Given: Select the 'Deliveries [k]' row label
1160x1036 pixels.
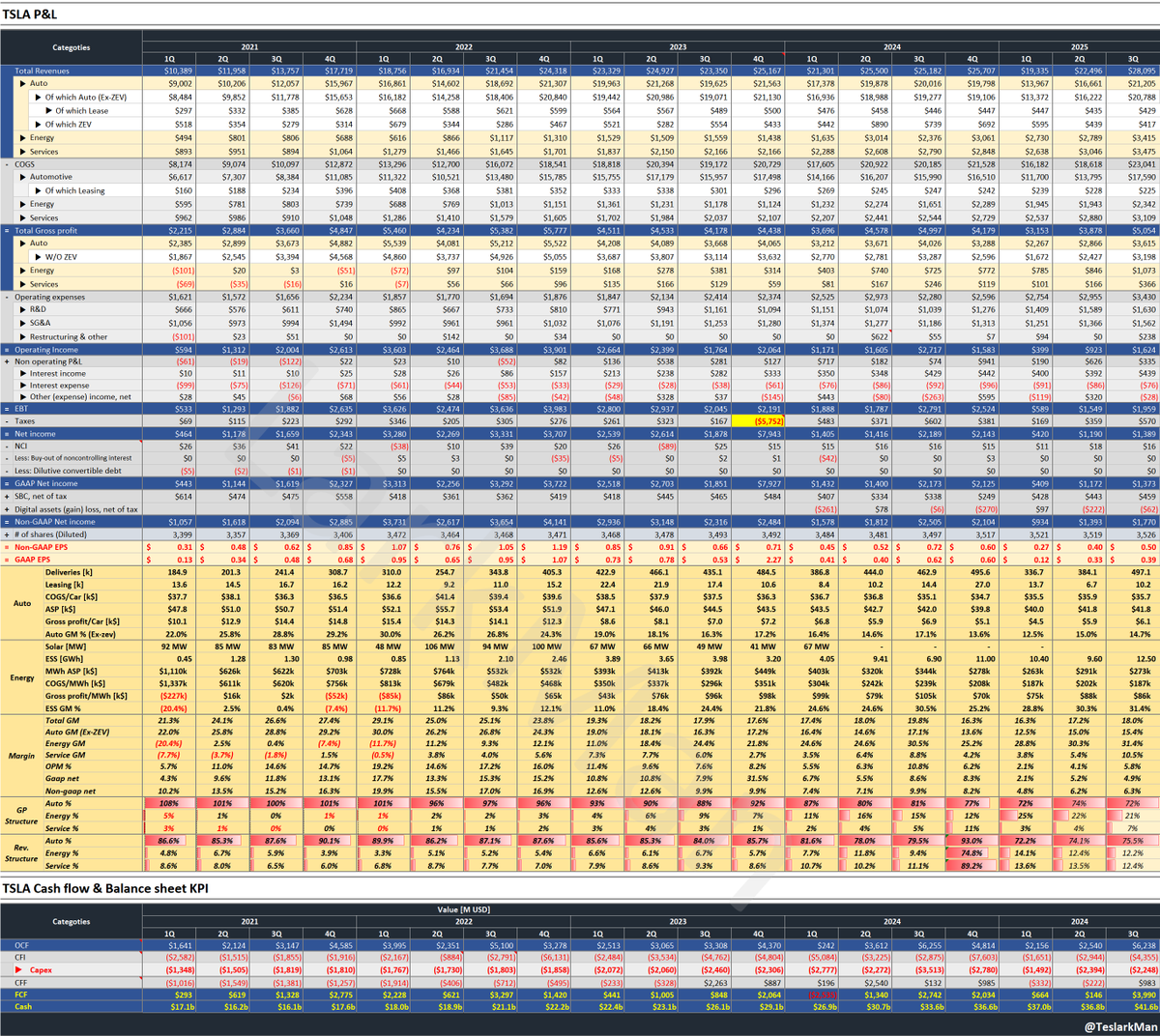Looking at the screenshot, I should pos(69,572).
